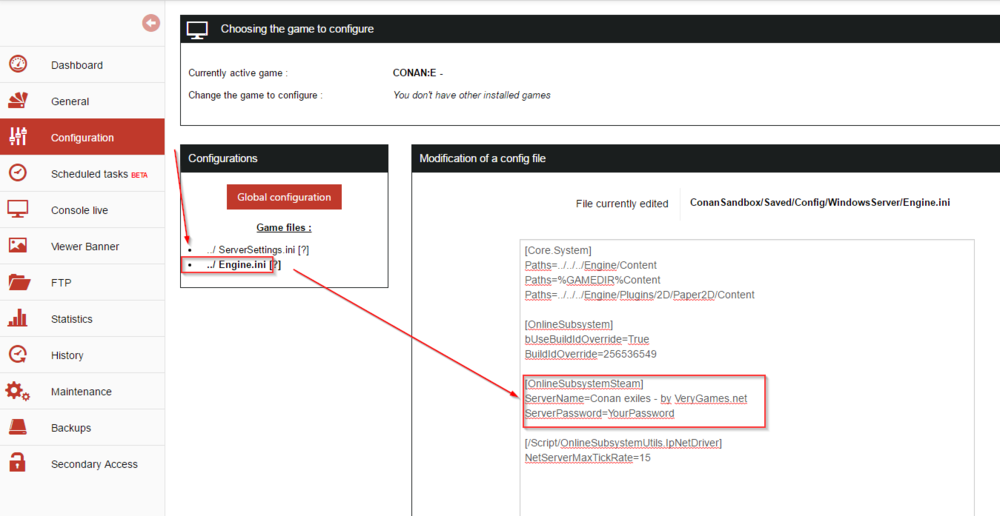Click the Statistics bar chart icon
This screenshot has width=1000, height=516.
[x=18, y=319]
